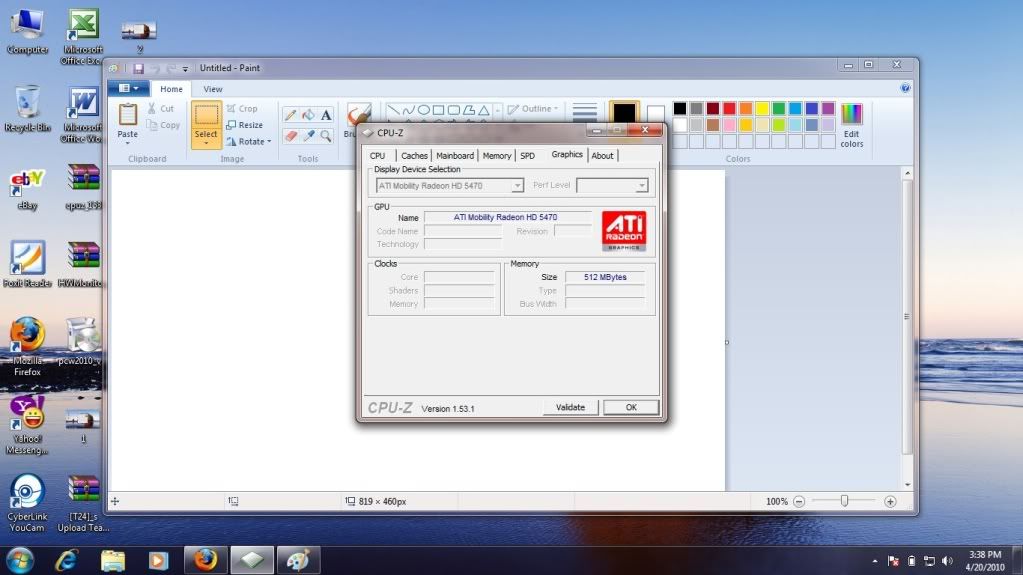Open Recycle Bin desktop icon
This screenshot has width=1023, height=575.
[27, 108]
